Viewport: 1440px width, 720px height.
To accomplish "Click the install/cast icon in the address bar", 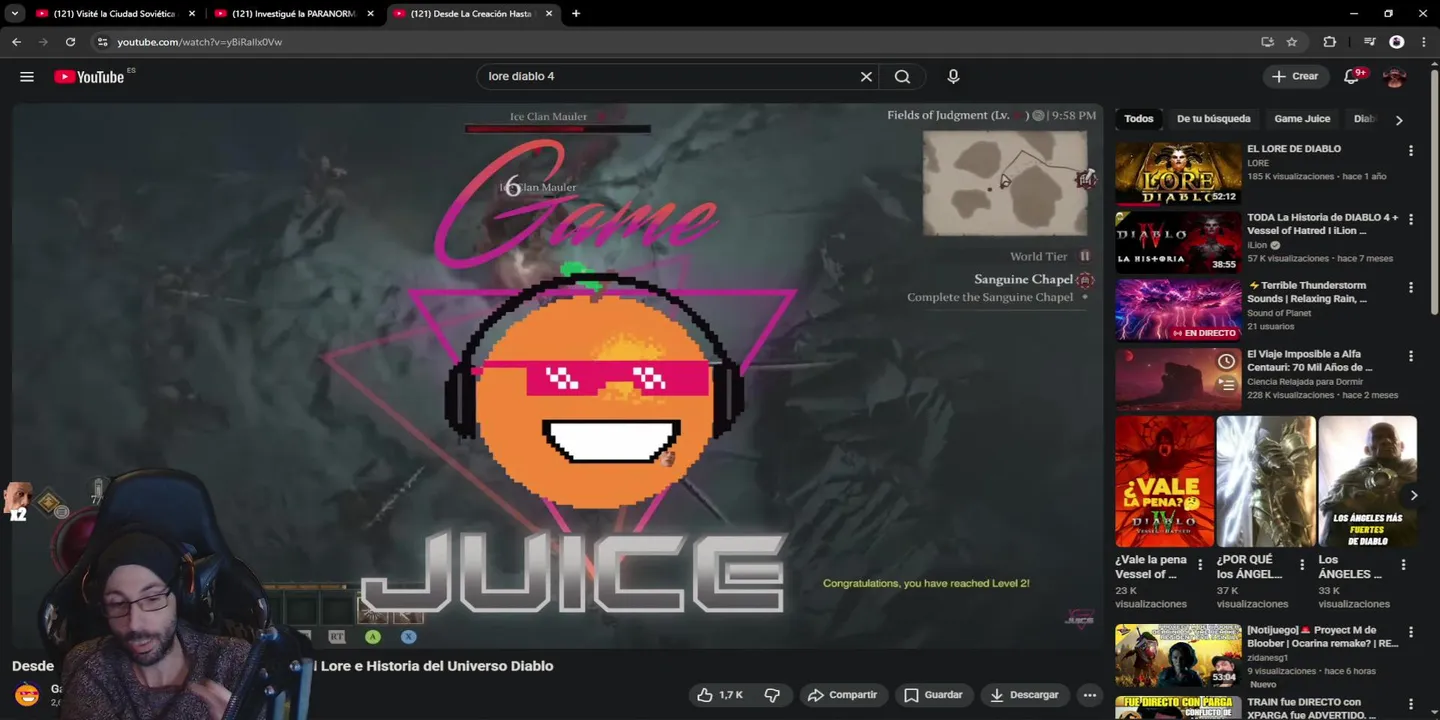I will [1267, 42].
